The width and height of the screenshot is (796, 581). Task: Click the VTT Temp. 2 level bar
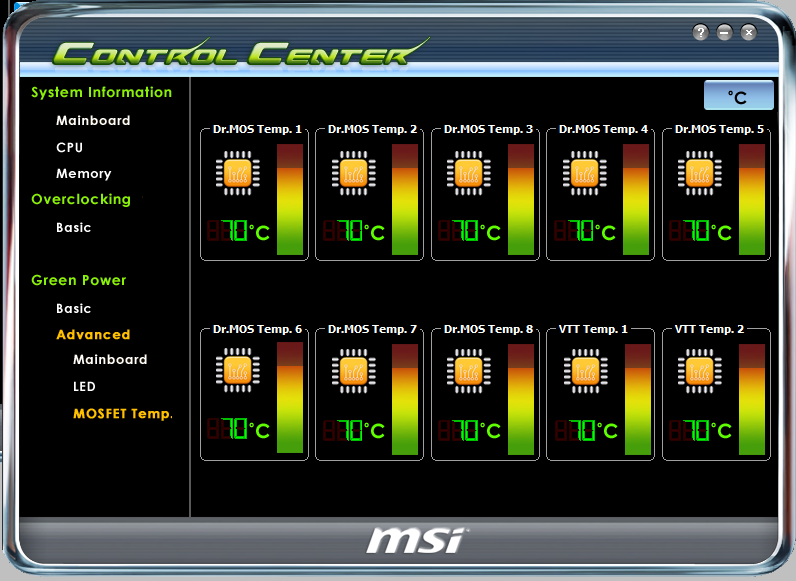(752, 400)
